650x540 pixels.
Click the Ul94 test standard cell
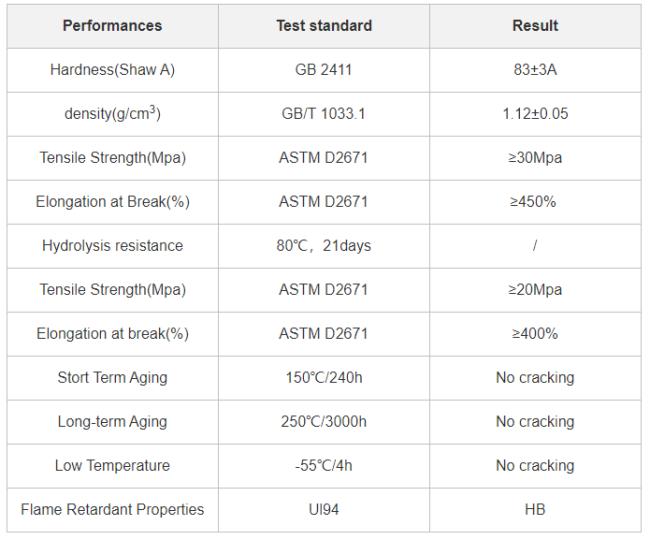point(324,510)
